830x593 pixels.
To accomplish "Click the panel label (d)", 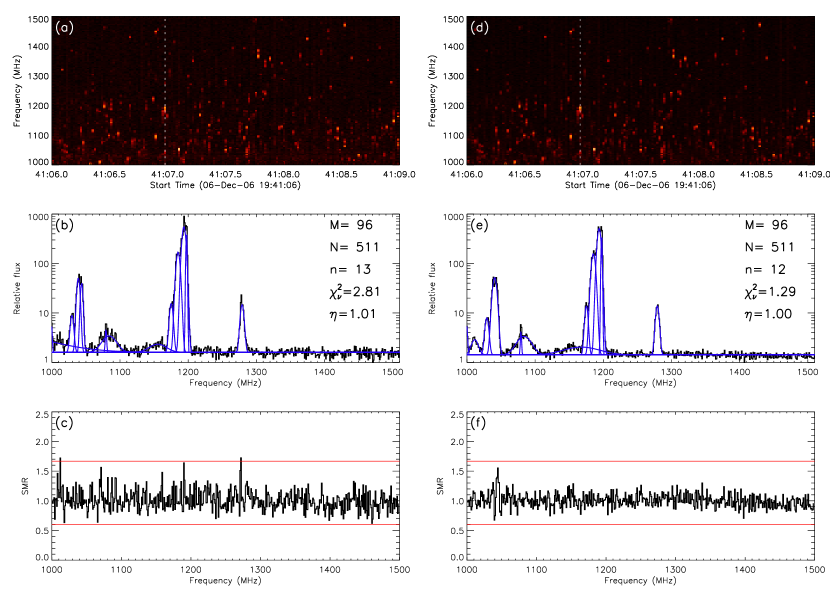I will 480,28.
